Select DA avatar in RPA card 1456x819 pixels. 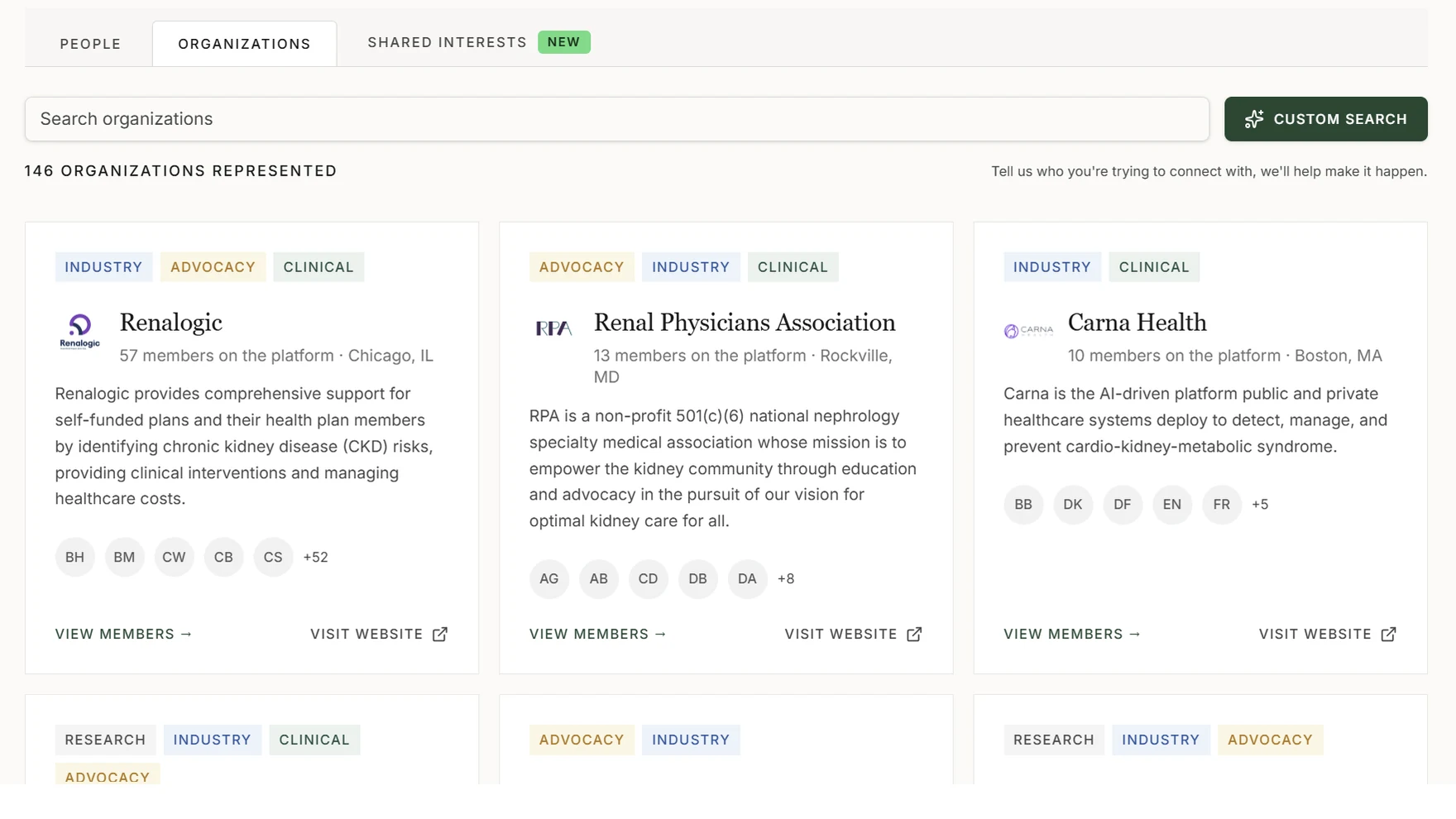tap(748, 579)
